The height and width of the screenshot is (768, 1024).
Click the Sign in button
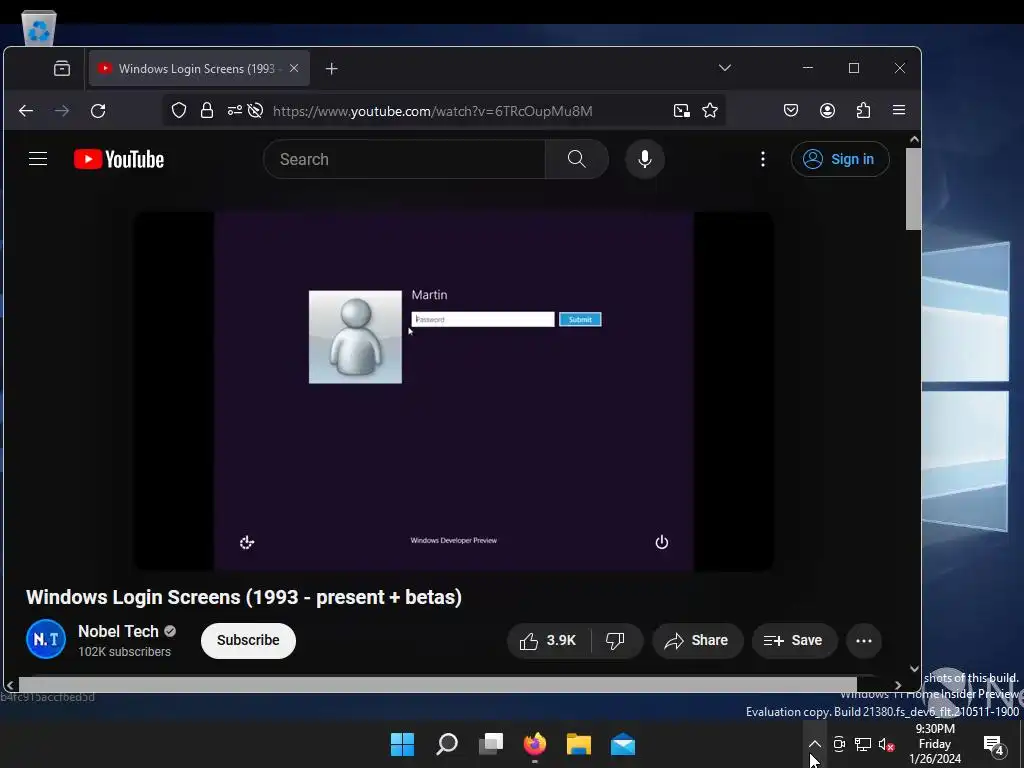(x=840, y=159)
